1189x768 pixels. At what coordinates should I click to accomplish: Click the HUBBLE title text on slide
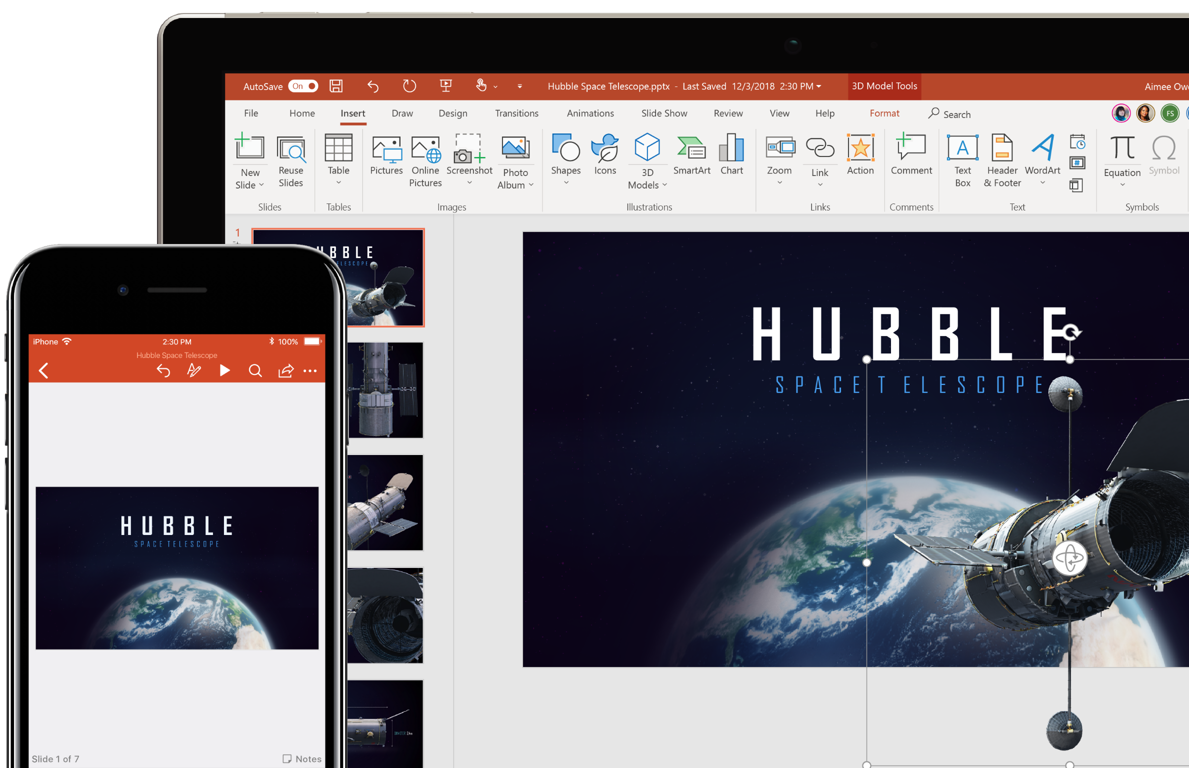911,334
